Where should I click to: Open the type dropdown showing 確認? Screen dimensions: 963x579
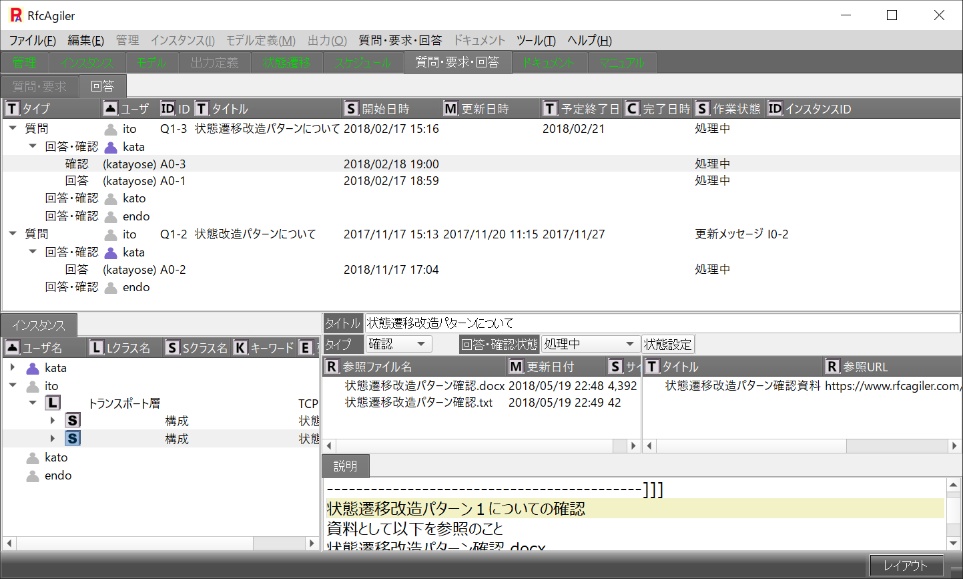click(399, 344)
